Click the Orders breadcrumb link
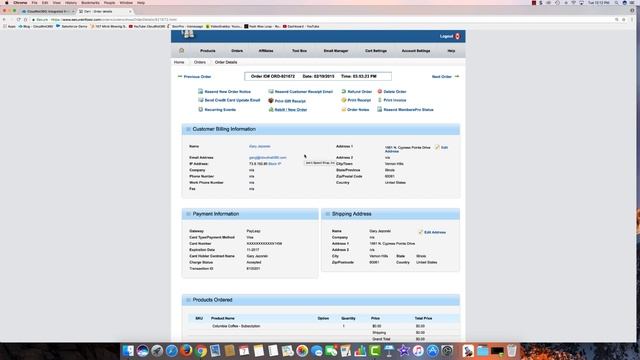 [x=200, y=62]
